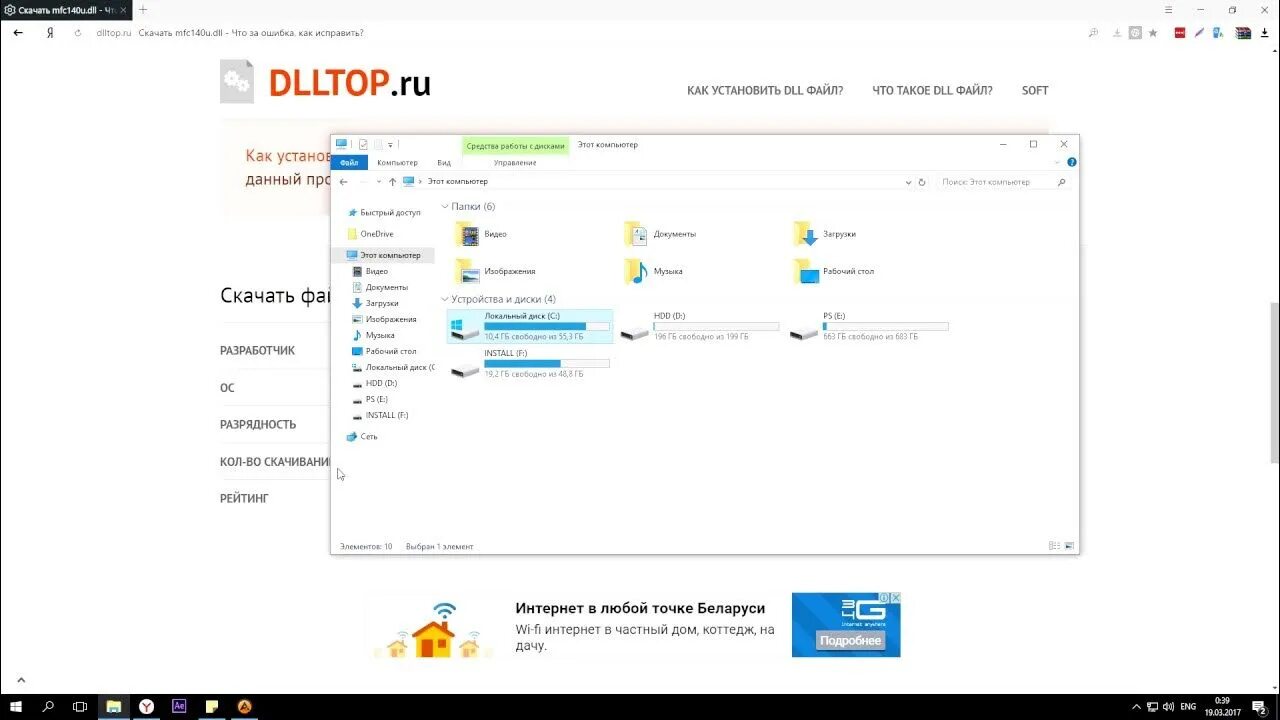Select HDD (D:) in navigation pane
The image size is (1280, 720).
coord(375,383)
